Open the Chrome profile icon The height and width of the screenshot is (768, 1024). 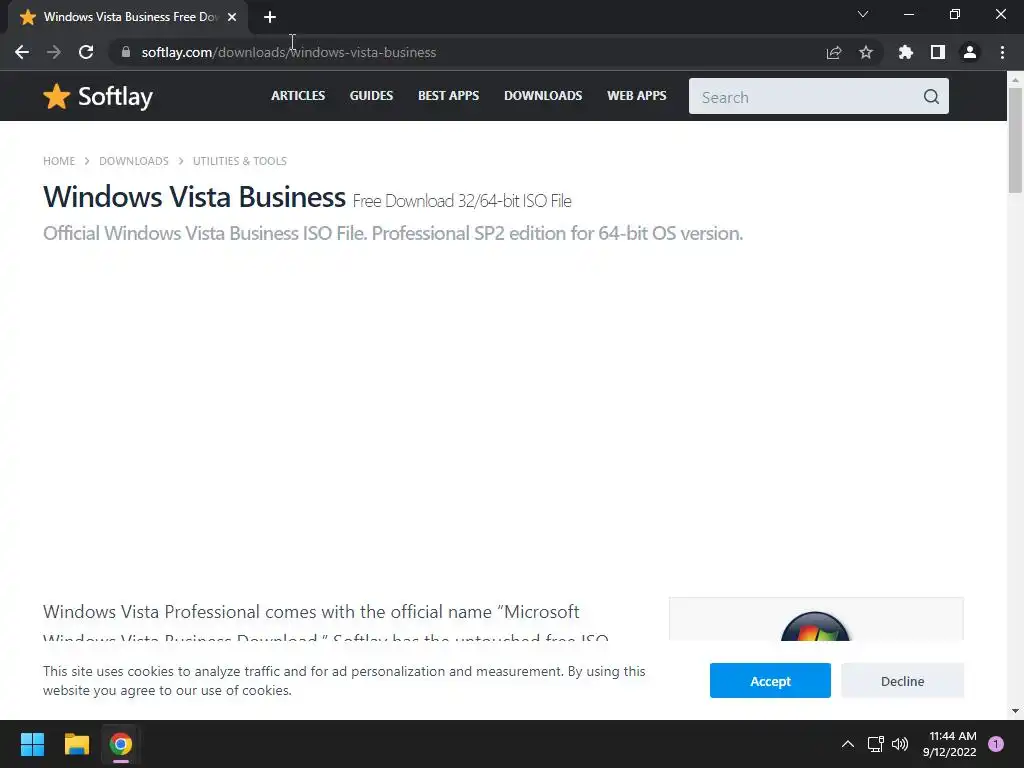(x=970, y=52)
